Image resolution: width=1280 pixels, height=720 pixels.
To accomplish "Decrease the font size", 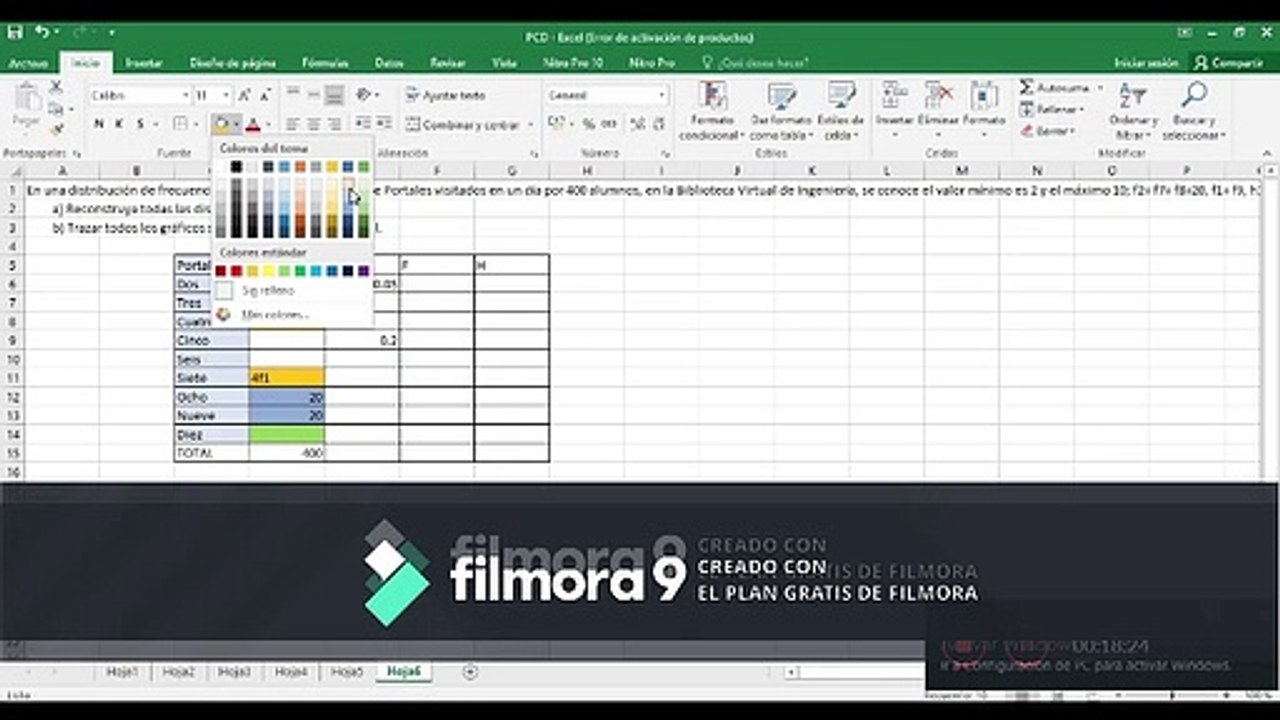I will 265,95.
